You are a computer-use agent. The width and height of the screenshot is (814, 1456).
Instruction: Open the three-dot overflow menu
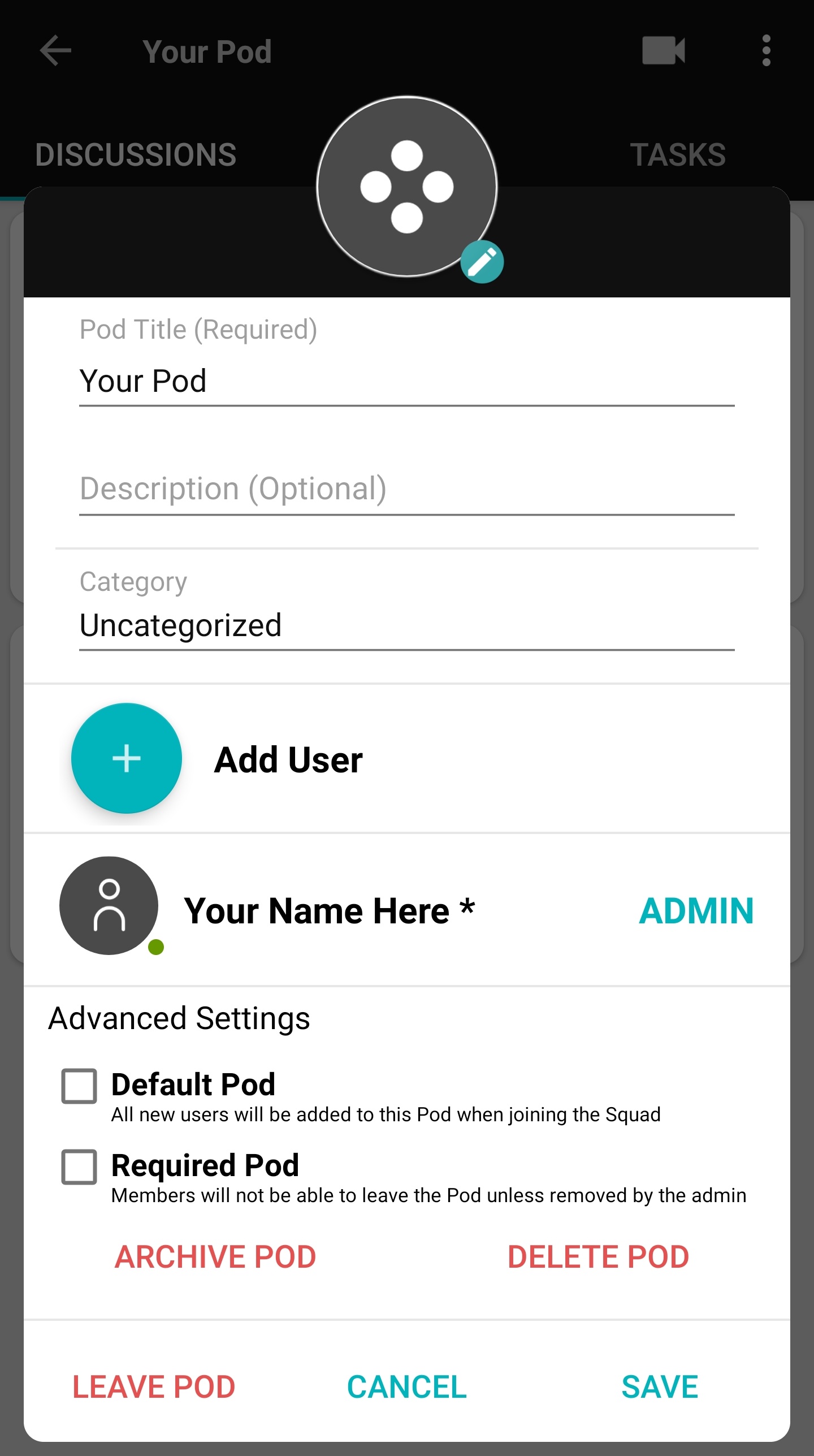coord(766,51)
